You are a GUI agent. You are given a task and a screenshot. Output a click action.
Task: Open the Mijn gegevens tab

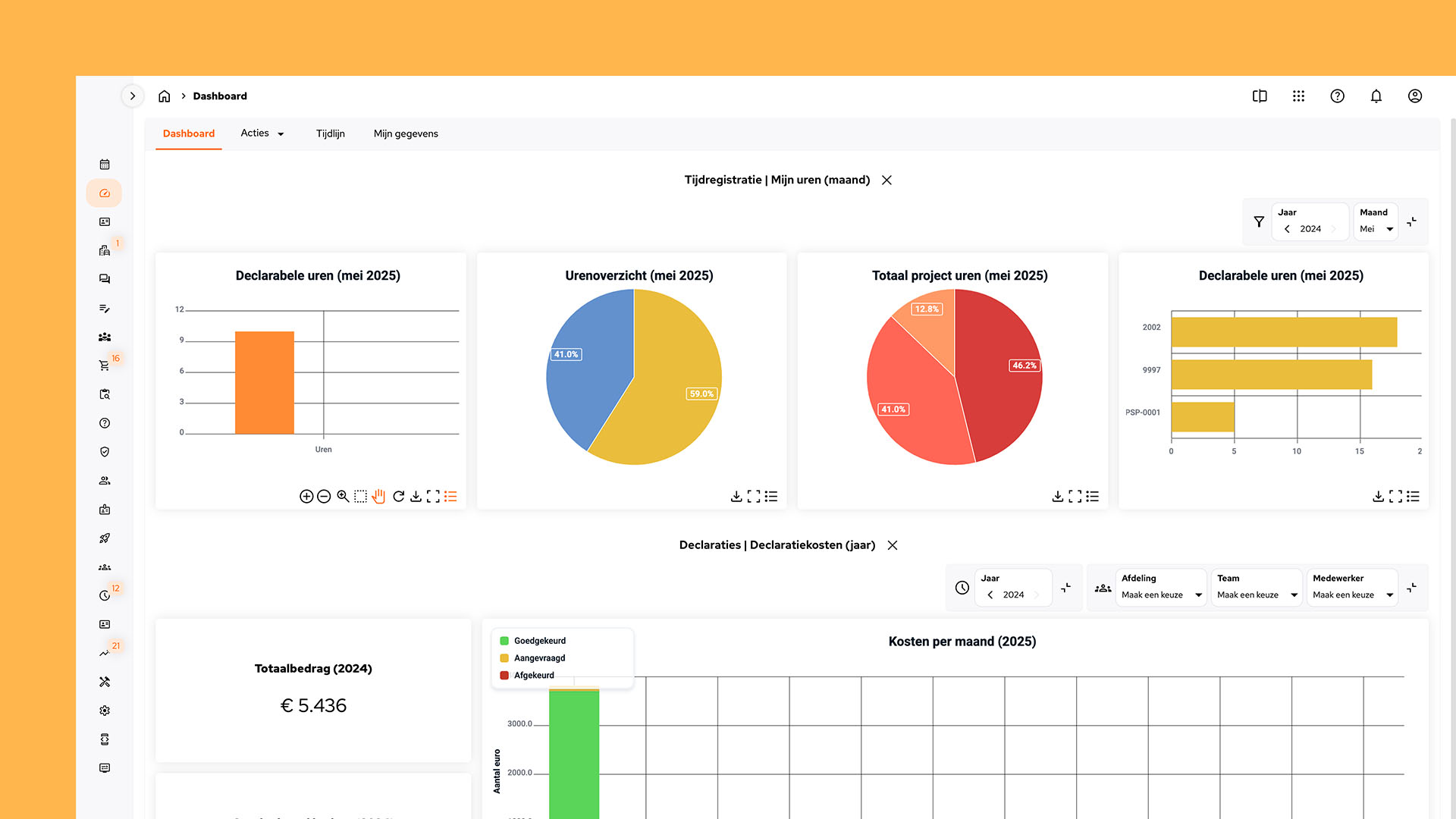coord(406,133)
